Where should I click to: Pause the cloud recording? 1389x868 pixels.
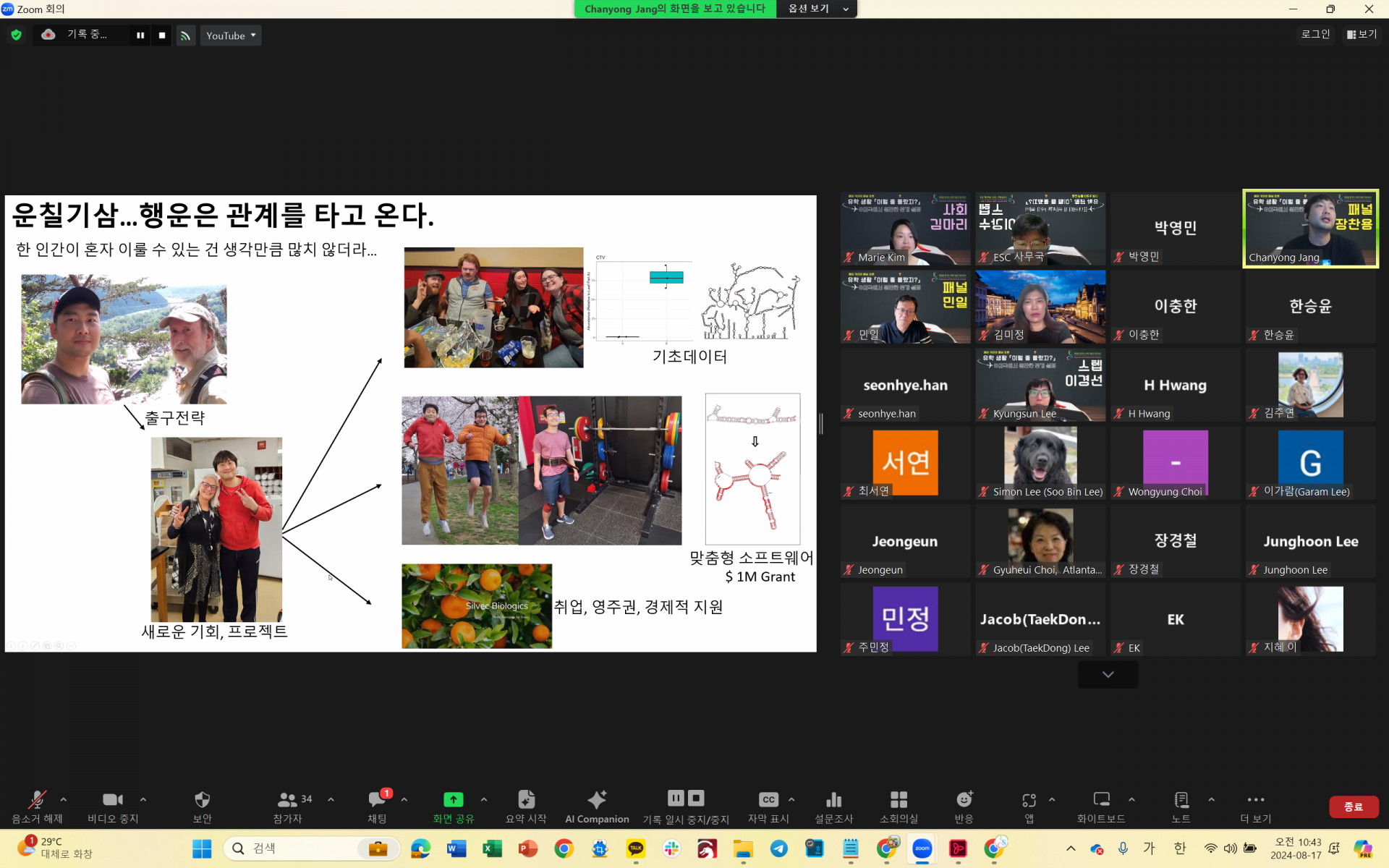pos(675,797)
